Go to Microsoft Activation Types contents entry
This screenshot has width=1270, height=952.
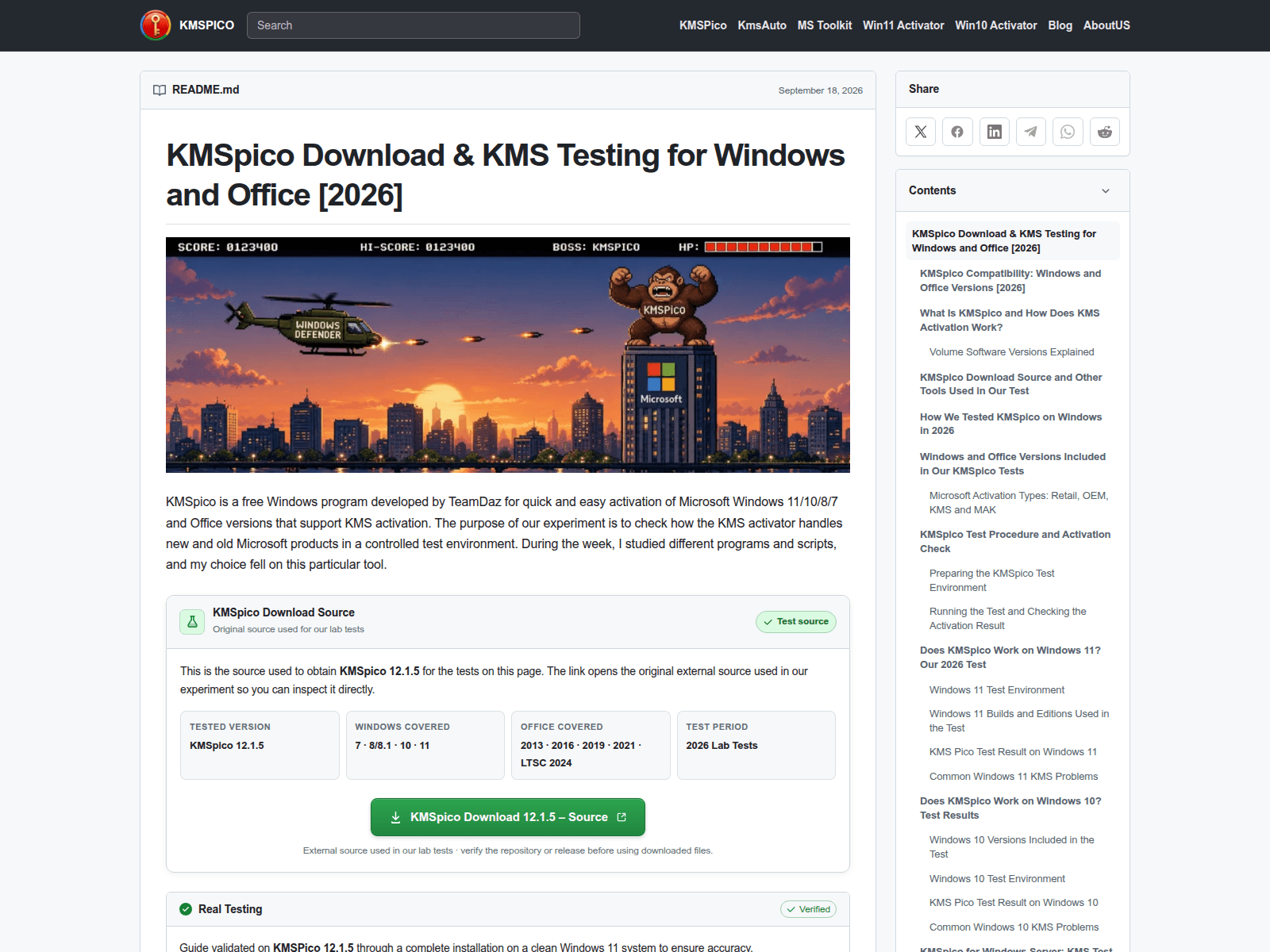point(1018,502)
